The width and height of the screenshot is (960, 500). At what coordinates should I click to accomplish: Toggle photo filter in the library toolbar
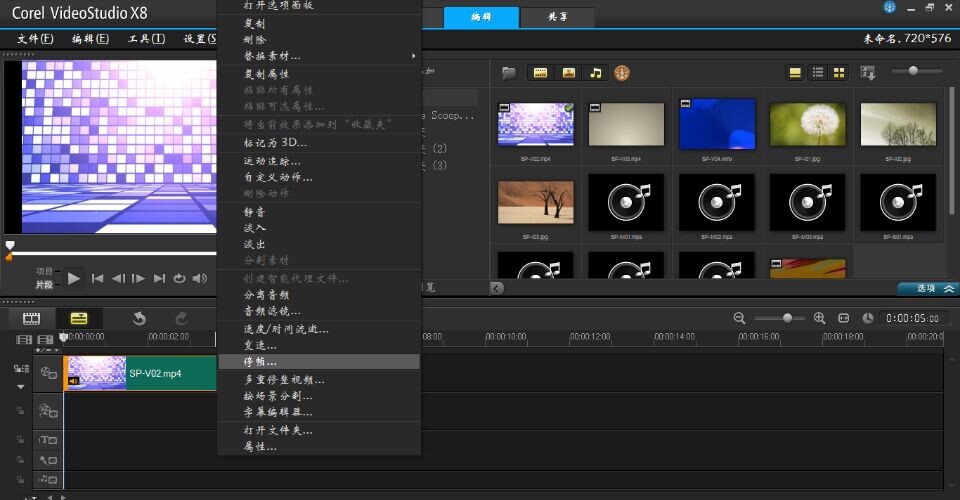click(x=568, y=73)
